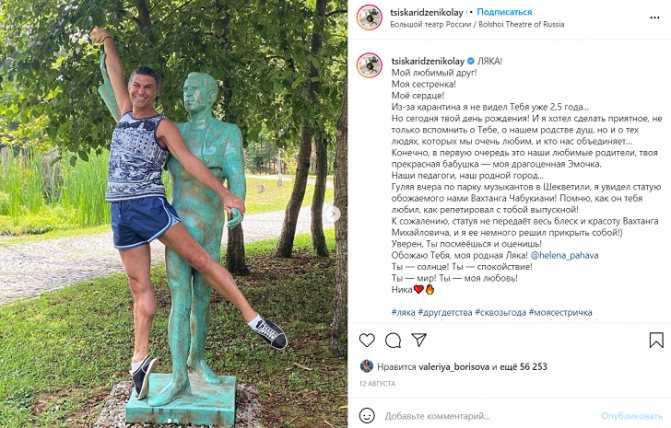Open hashtag #моясестричка
Viewport: 671px width, 428px height.
coord(561,312)
